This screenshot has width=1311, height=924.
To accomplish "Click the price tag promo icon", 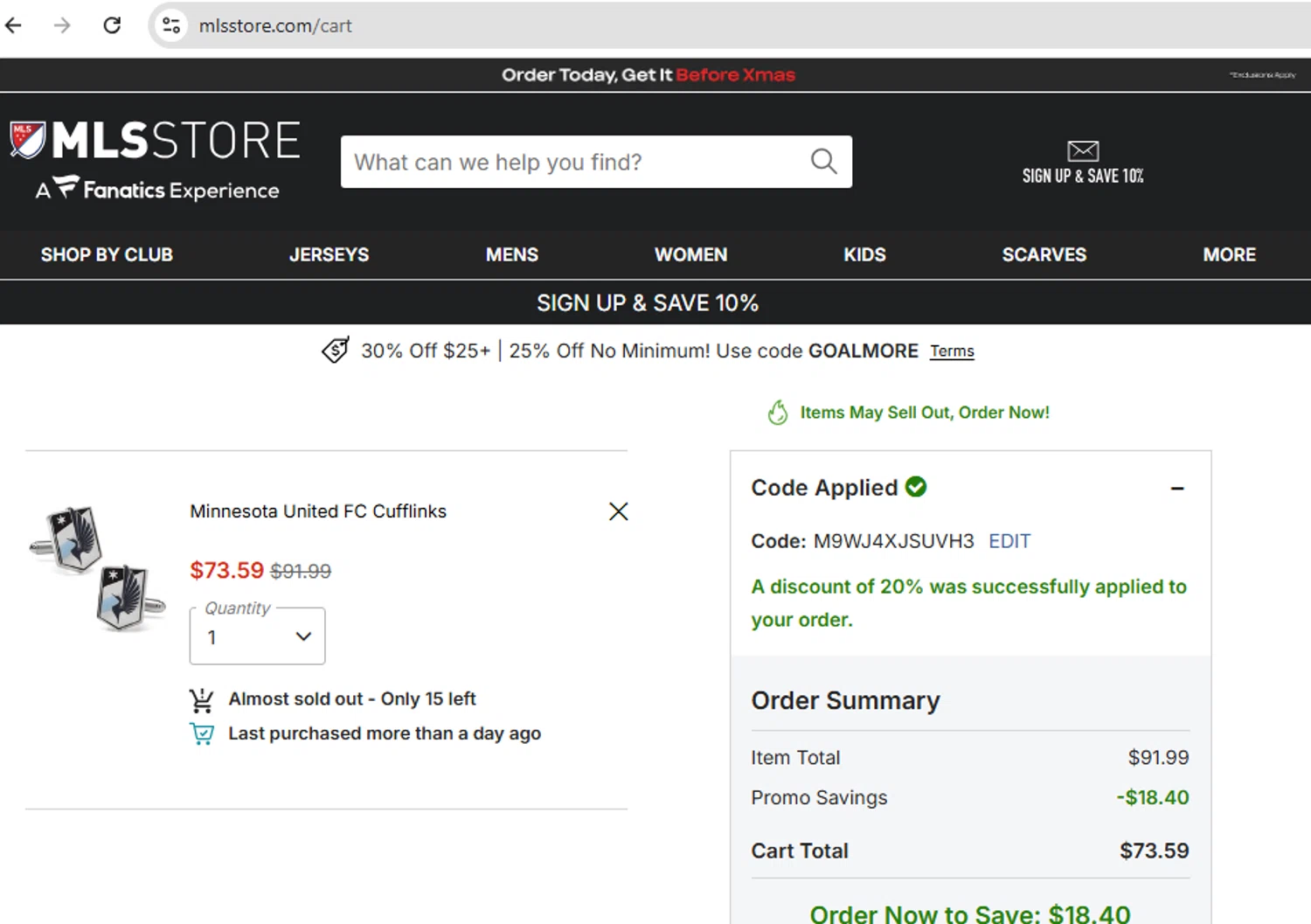I will [336, 351].
